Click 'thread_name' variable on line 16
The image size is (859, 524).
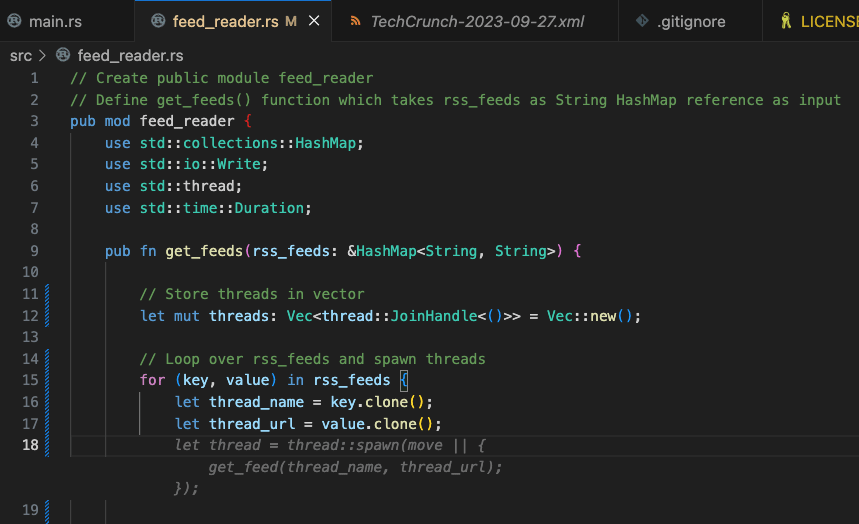[256, 402]
